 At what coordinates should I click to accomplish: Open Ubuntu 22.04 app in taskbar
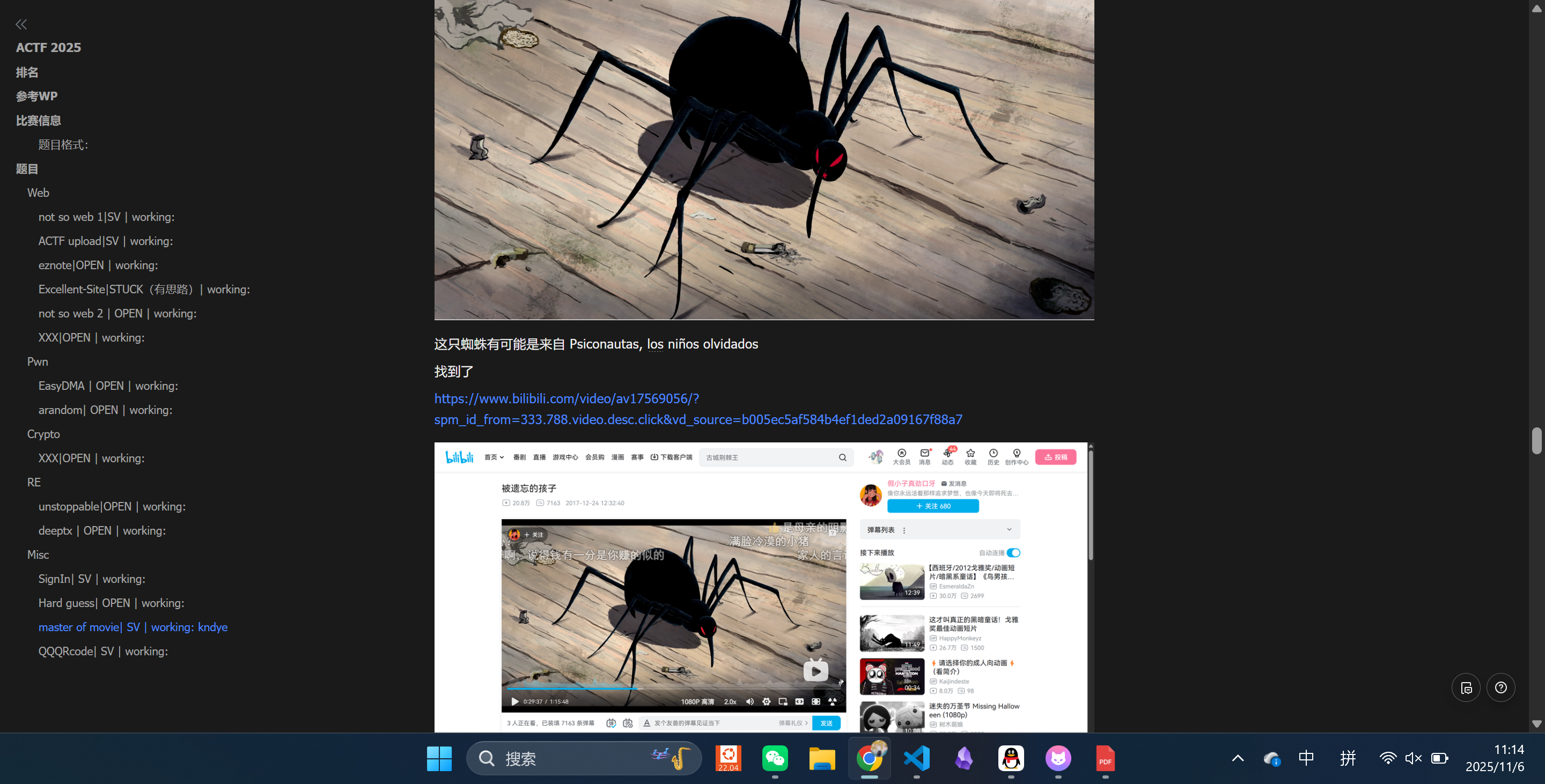point(727,758)
